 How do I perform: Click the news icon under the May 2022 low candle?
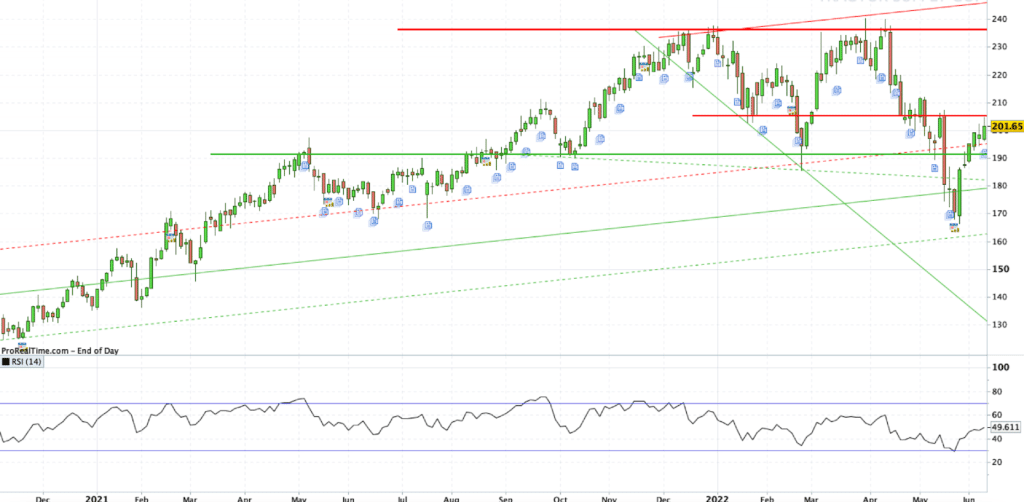tap(950, 216)
